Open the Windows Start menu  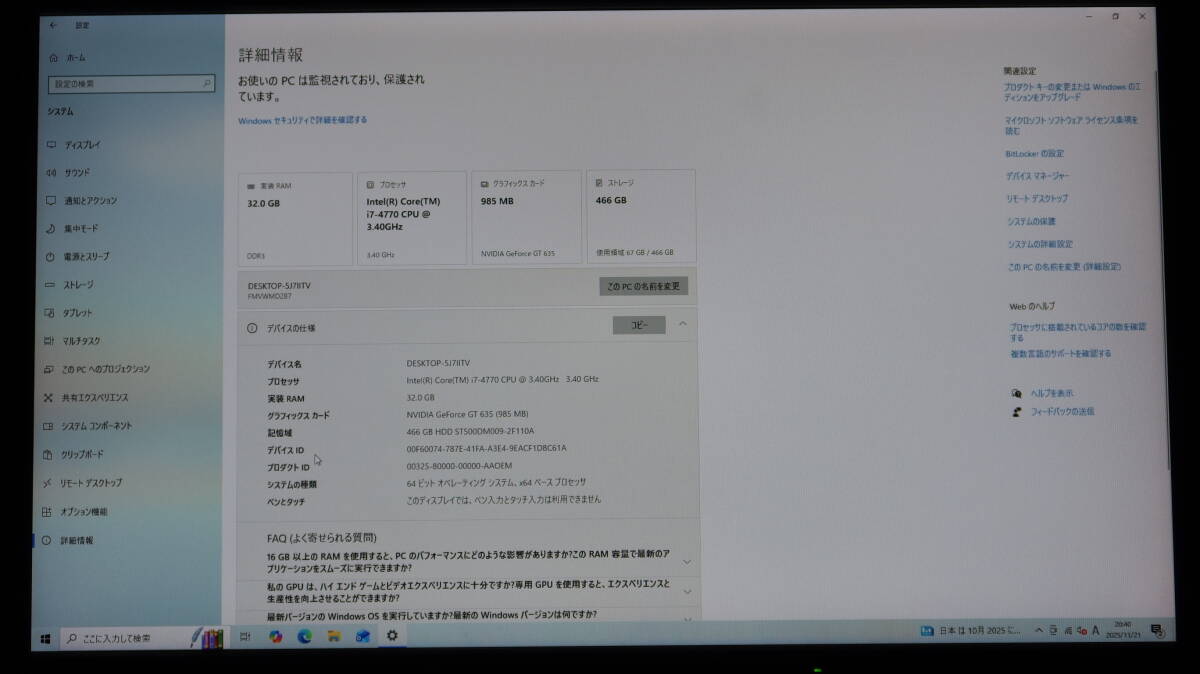pyautogui.click(x=46, y=637)
